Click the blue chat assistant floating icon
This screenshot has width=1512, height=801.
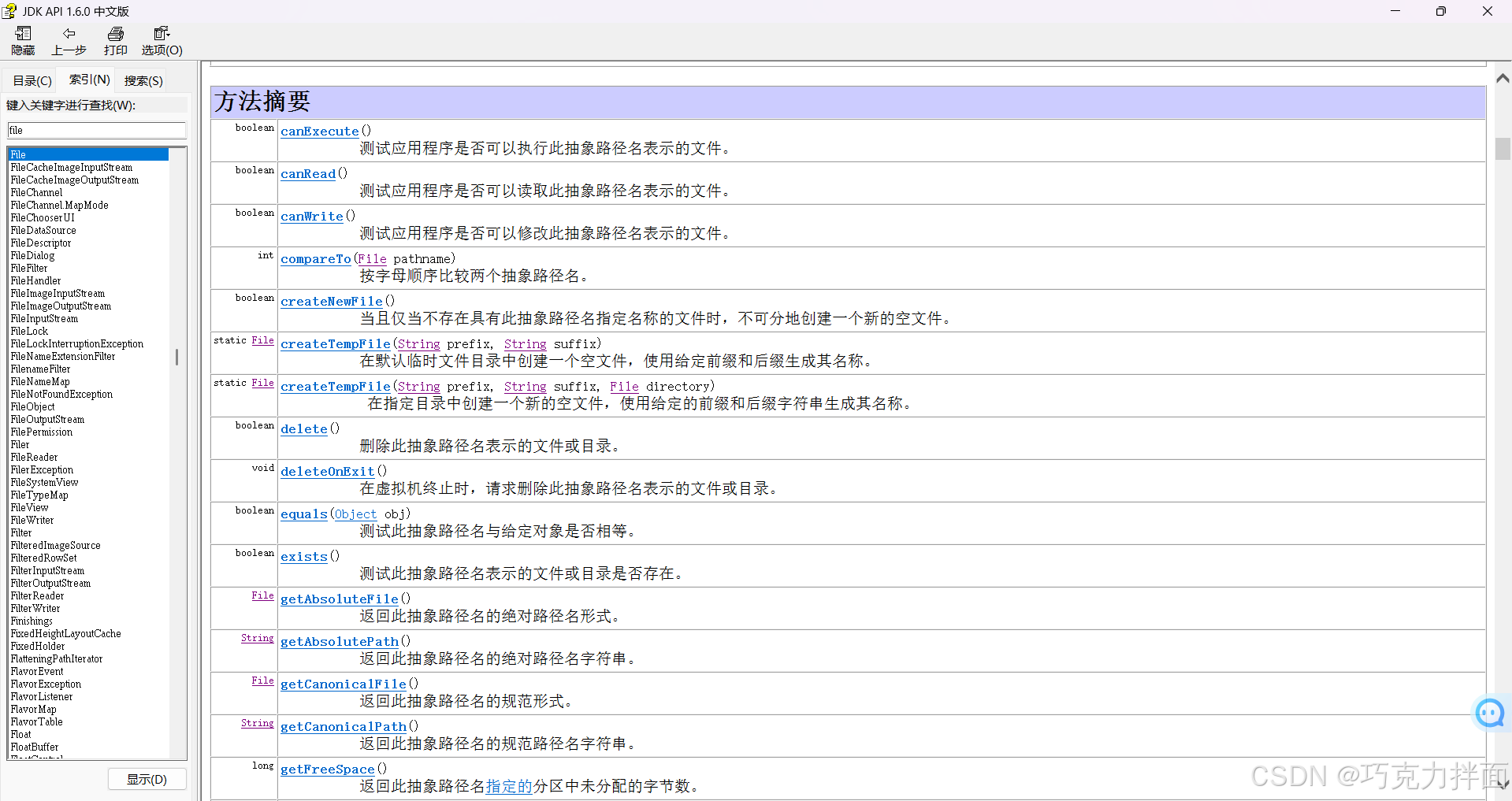pos(1489,714)
